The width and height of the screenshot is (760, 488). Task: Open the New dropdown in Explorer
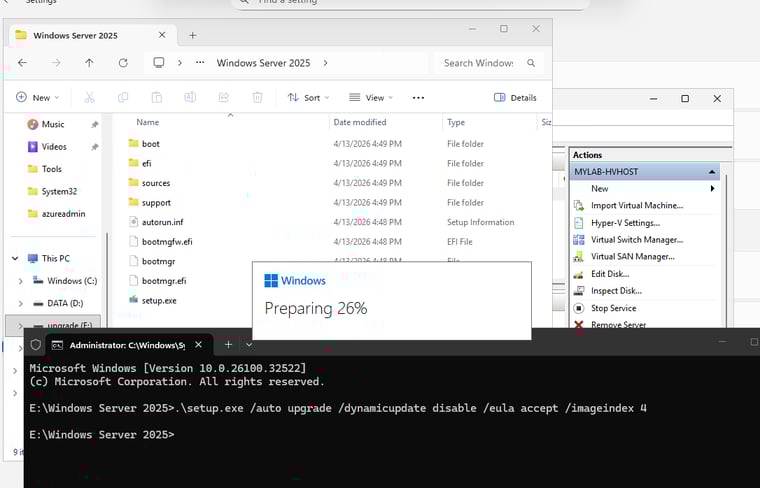[37, 97]
